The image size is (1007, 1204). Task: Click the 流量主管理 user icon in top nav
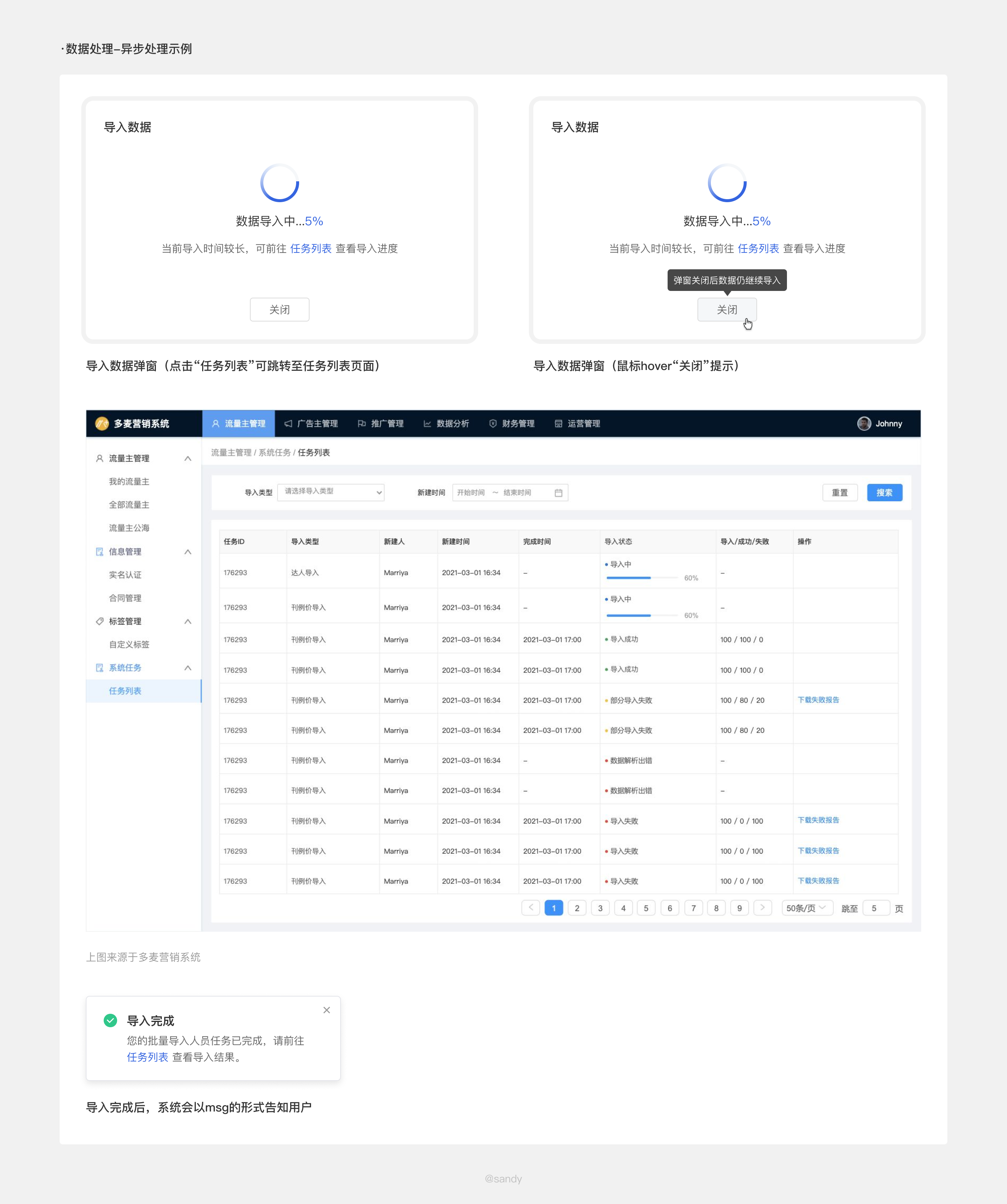tap(216, 424)
